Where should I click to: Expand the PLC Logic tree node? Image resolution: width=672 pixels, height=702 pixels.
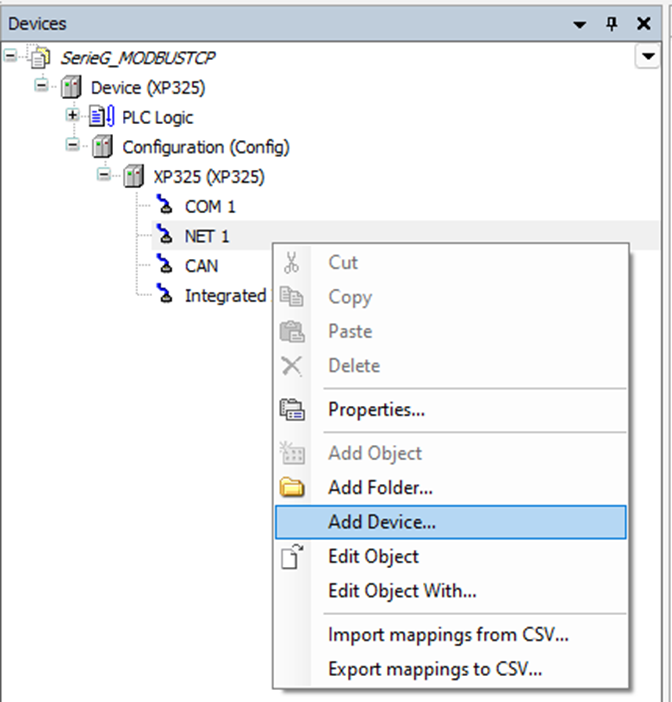click(73, 116)
